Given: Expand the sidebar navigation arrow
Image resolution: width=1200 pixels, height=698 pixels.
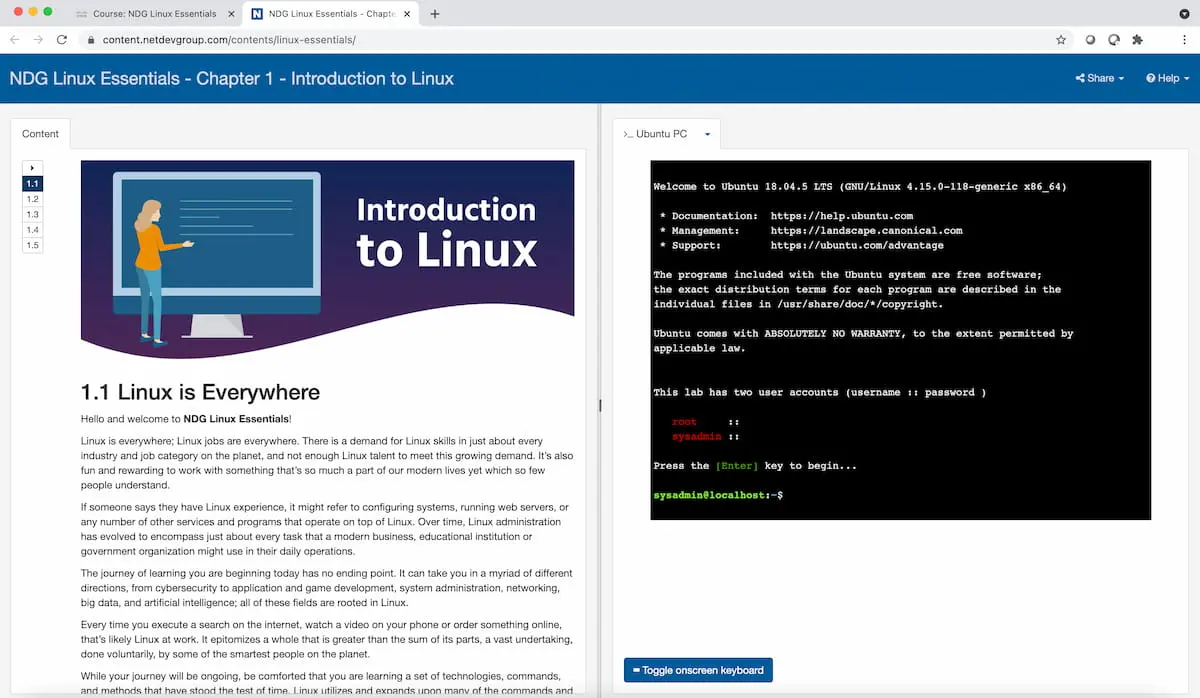Looking at the screenshot, I should tap(31, 166).
